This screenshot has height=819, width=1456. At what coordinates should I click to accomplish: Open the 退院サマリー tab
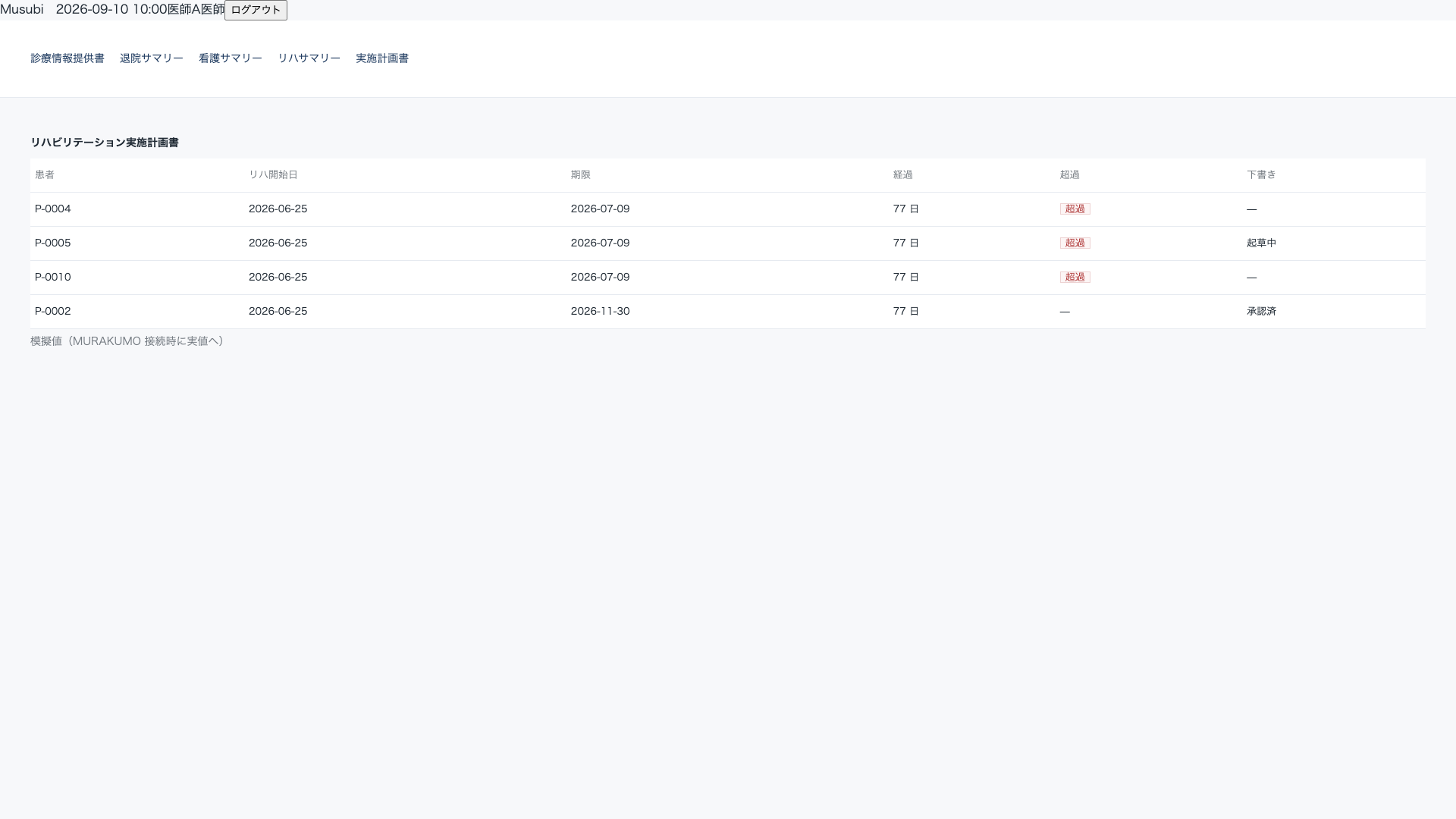[x=152, y=58]
